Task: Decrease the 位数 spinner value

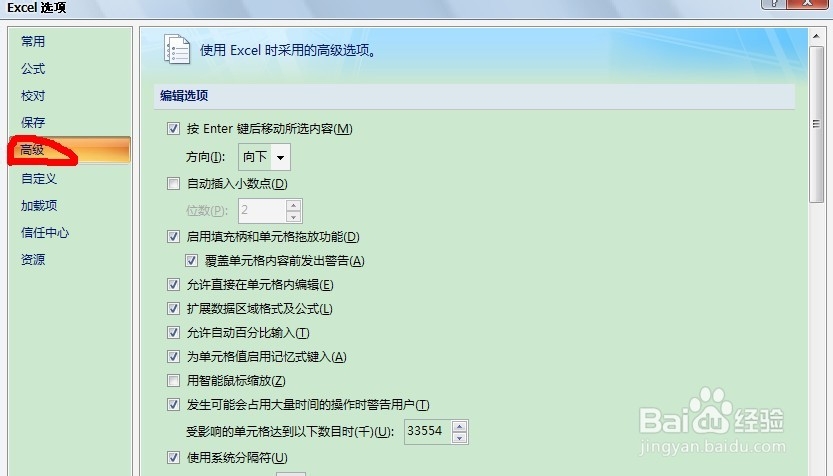Action: coord(294,216)
